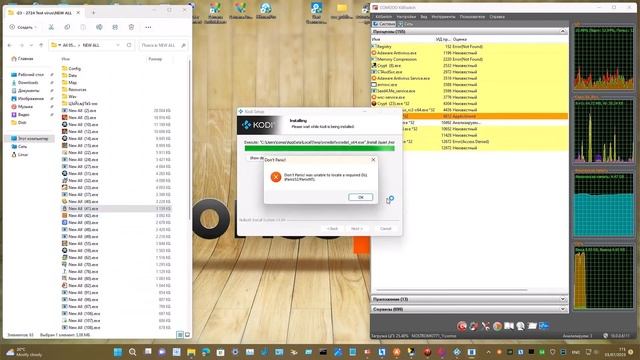Click the shield icon in KillSwitch status bar
Screen dimensions: 640x360
pyautogui.click(x=606, y=336)
